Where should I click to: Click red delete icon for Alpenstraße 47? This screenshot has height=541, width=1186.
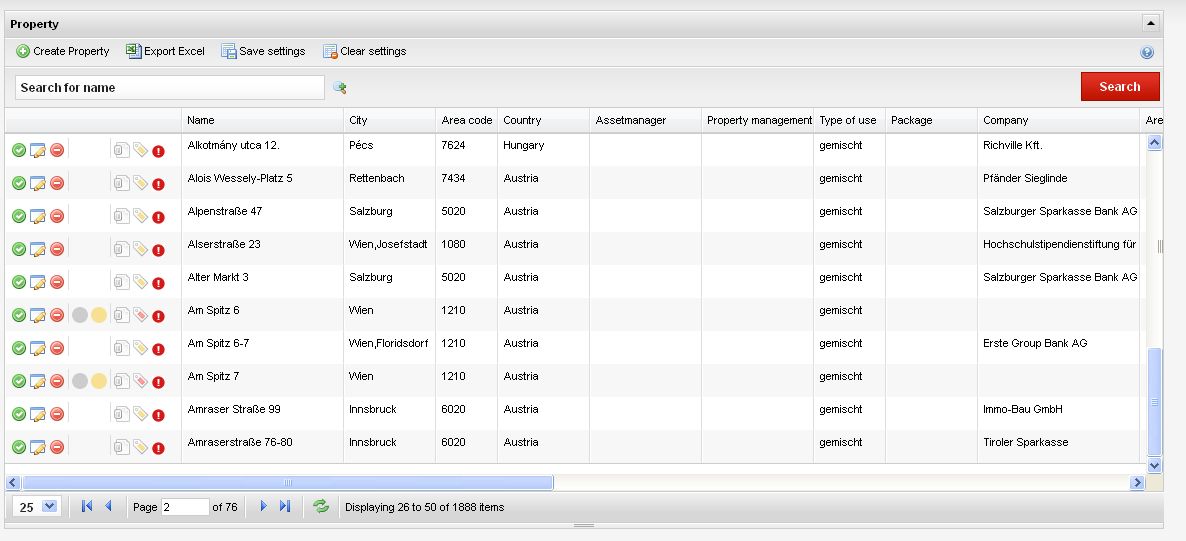(x=57, y=216)
